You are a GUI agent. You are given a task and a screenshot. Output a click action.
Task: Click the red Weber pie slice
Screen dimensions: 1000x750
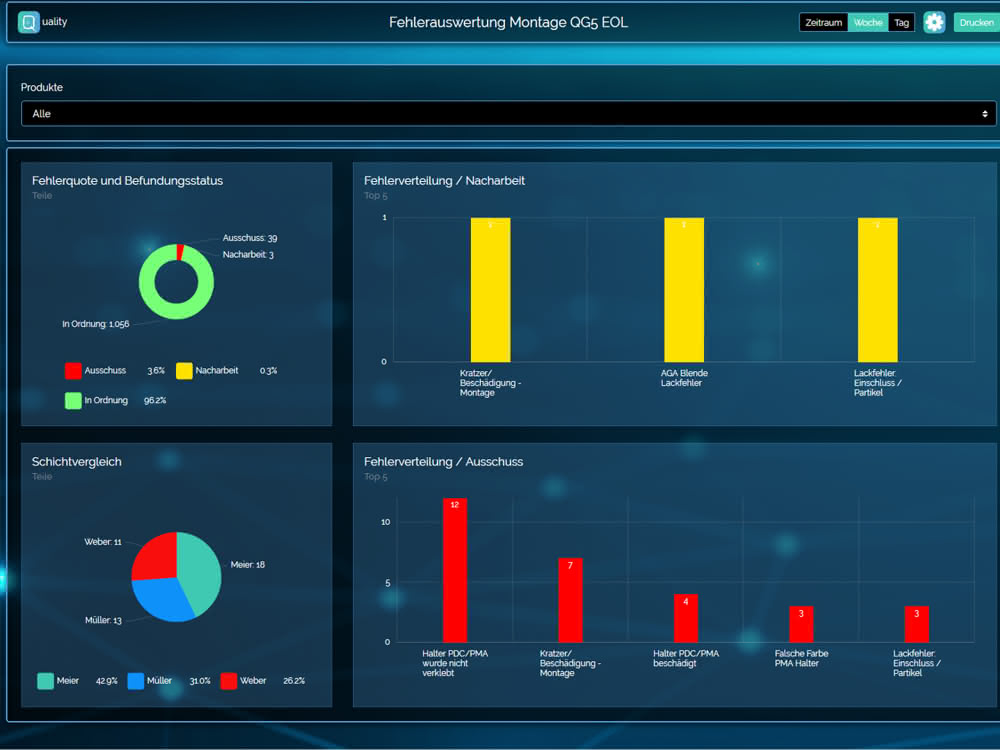pos(157,556)
